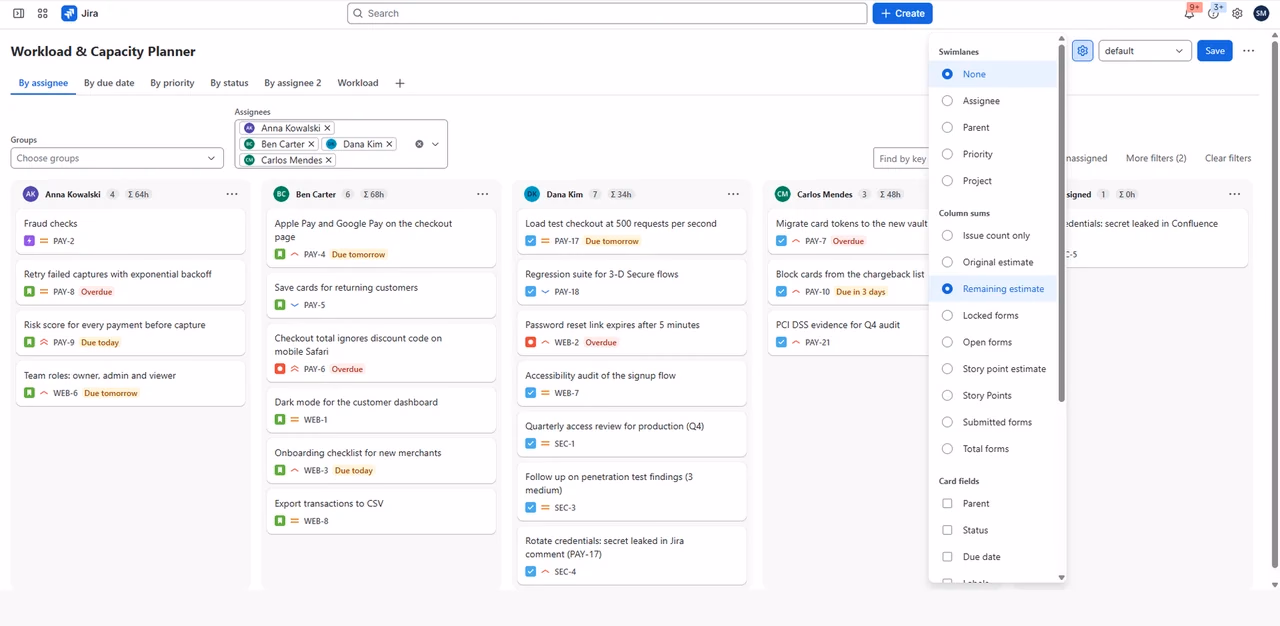Click the epic icon on PAY-2 card
The width and height of the screenshot is (1280, 626).
coord(29,241)
